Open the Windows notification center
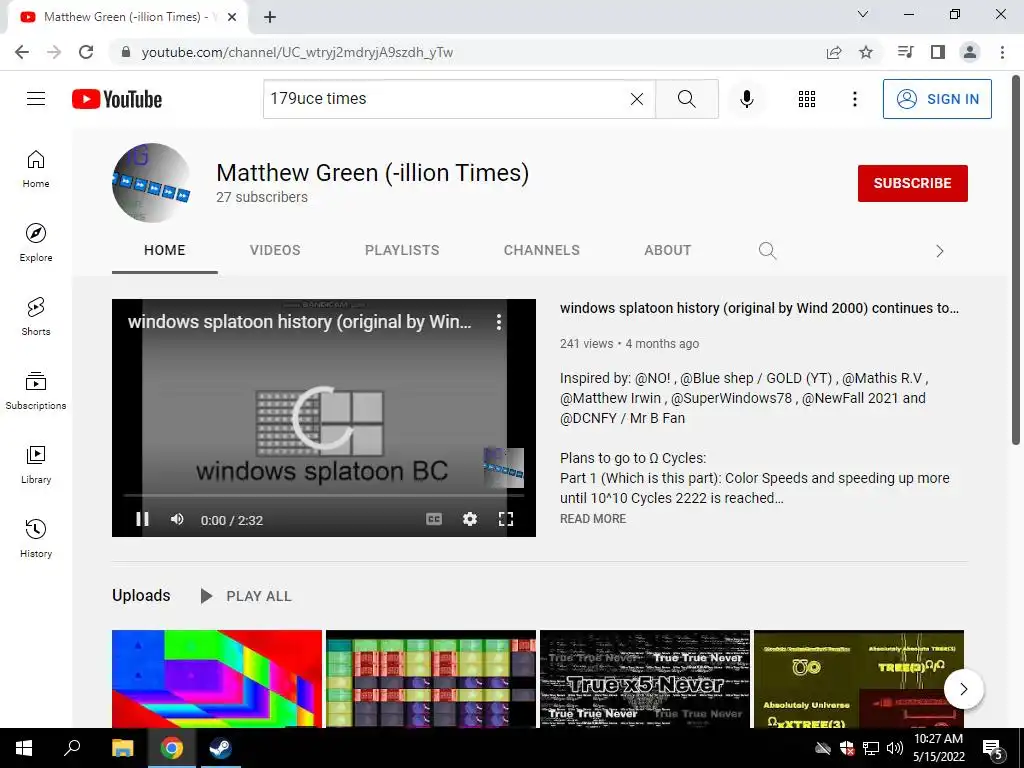This screenshot has width=1024, height=768. [x=993, y=750]
